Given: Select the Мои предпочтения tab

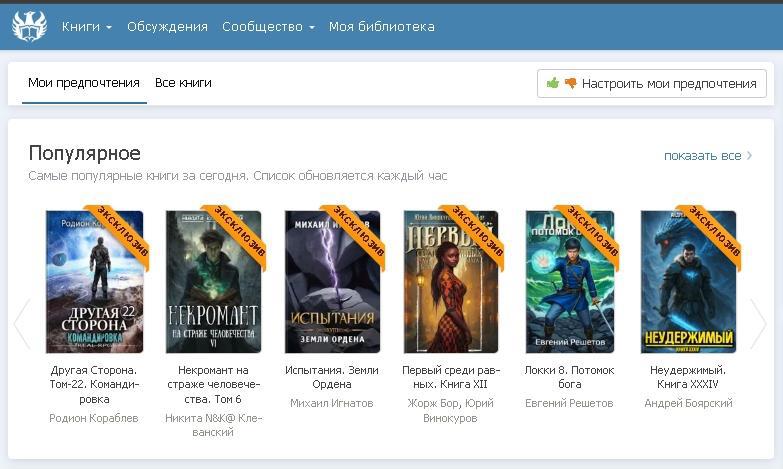Looking at the screenshot, I should coord(84,83).
